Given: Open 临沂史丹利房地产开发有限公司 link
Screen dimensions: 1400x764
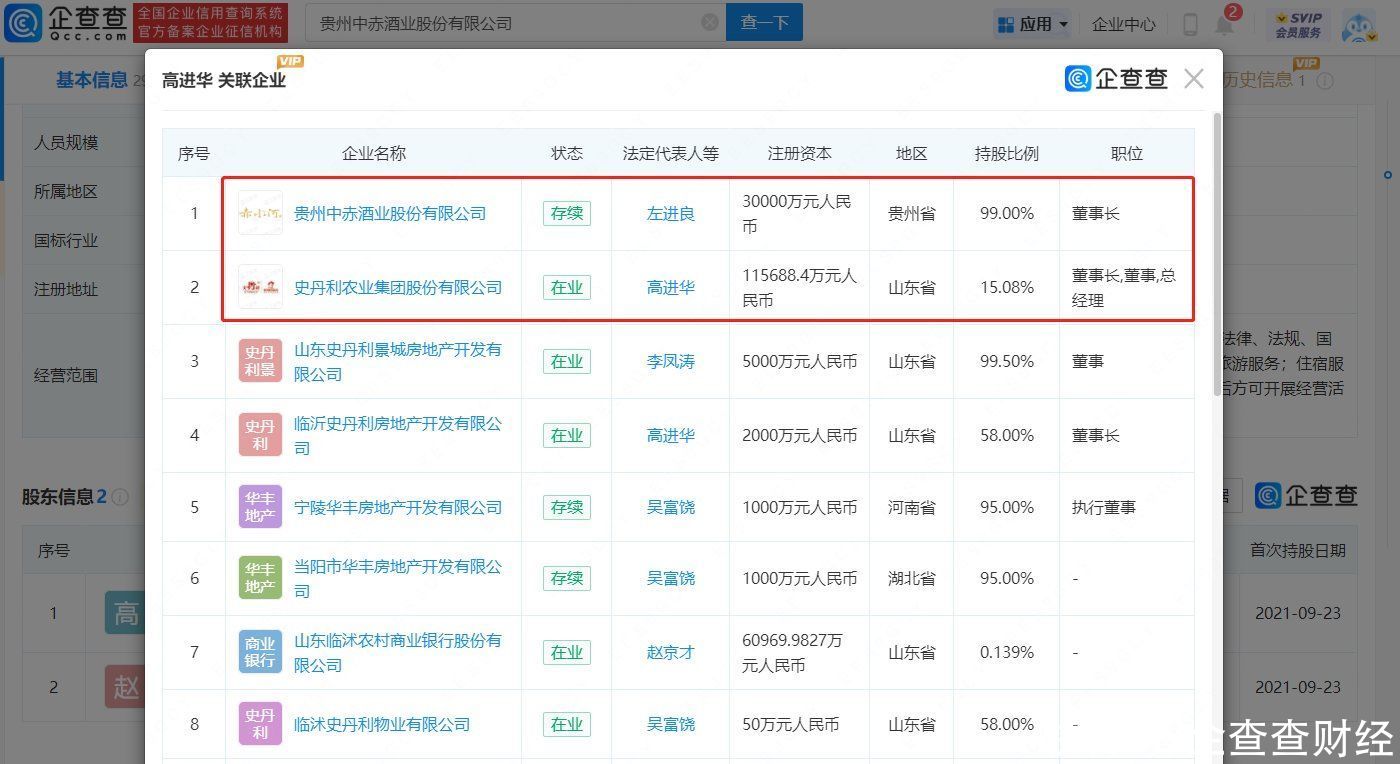Looking at the screenshot, I should [398, 435].
